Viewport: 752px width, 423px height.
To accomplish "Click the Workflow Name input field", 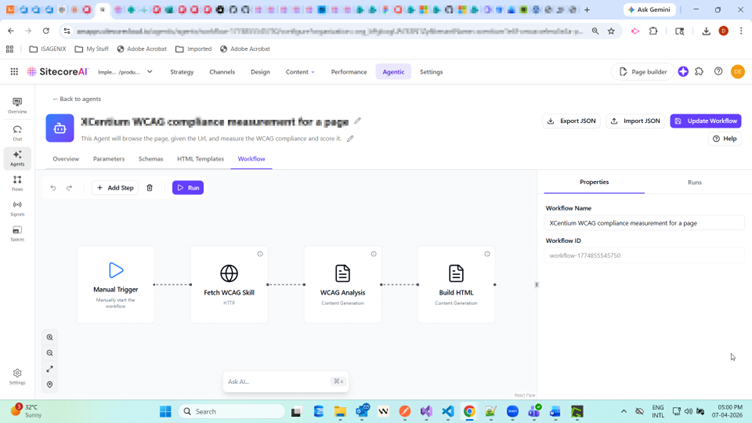I will click(644, 223).
